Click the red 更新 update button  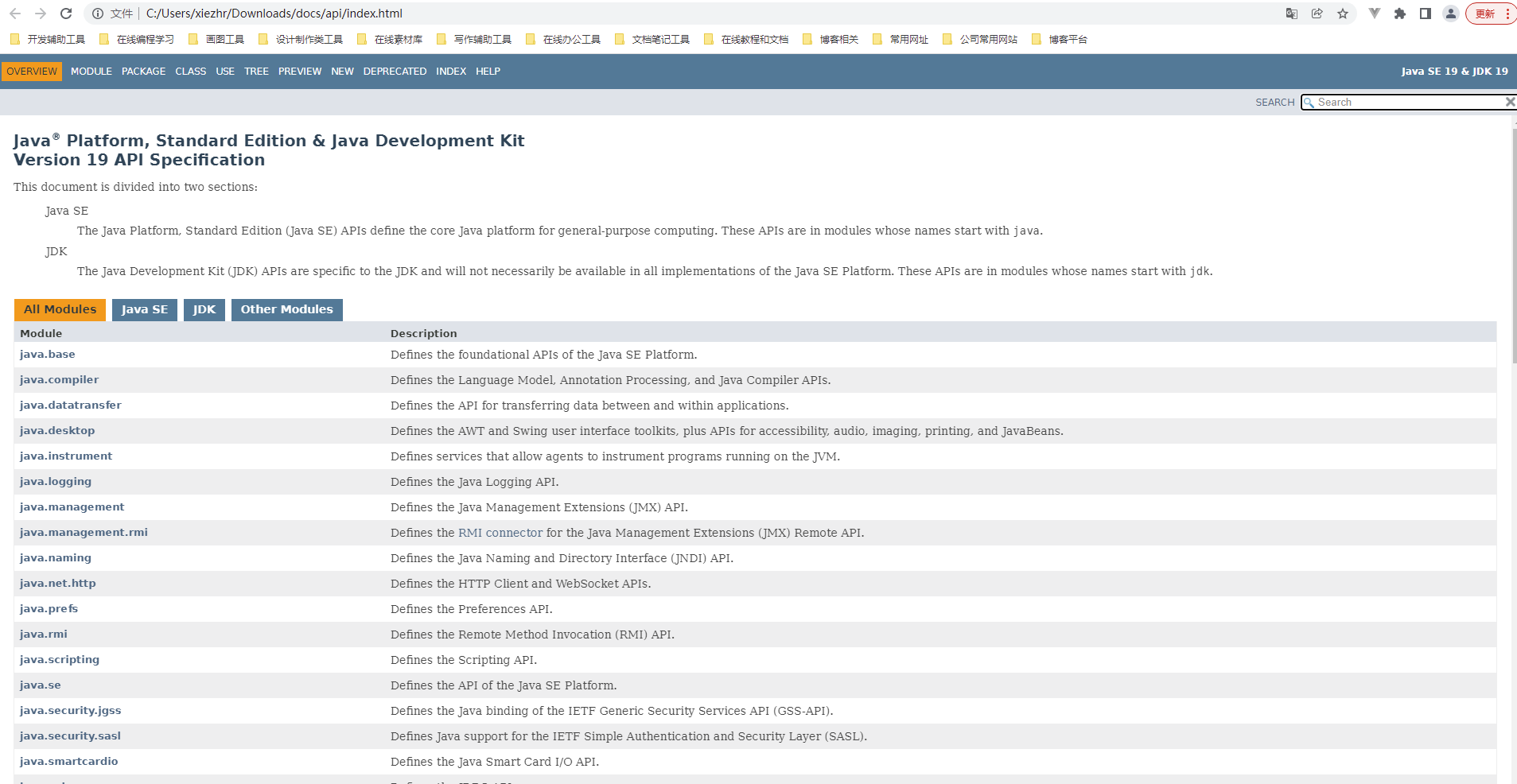pos(1490,14)
